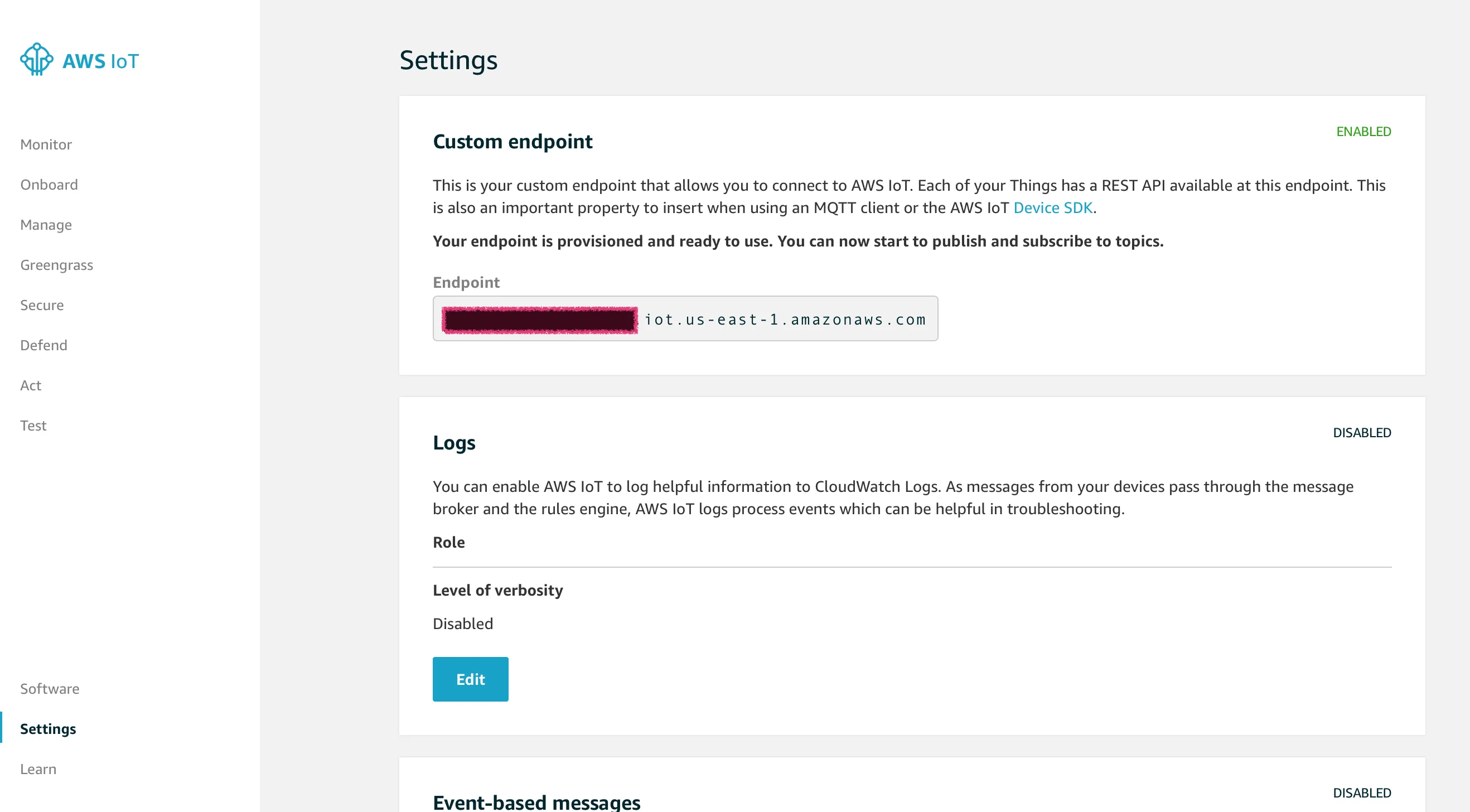Viewport: 1470px width, 812px height.
Task: Click DISABLED status on Event-based messages
Action: 1362,792
